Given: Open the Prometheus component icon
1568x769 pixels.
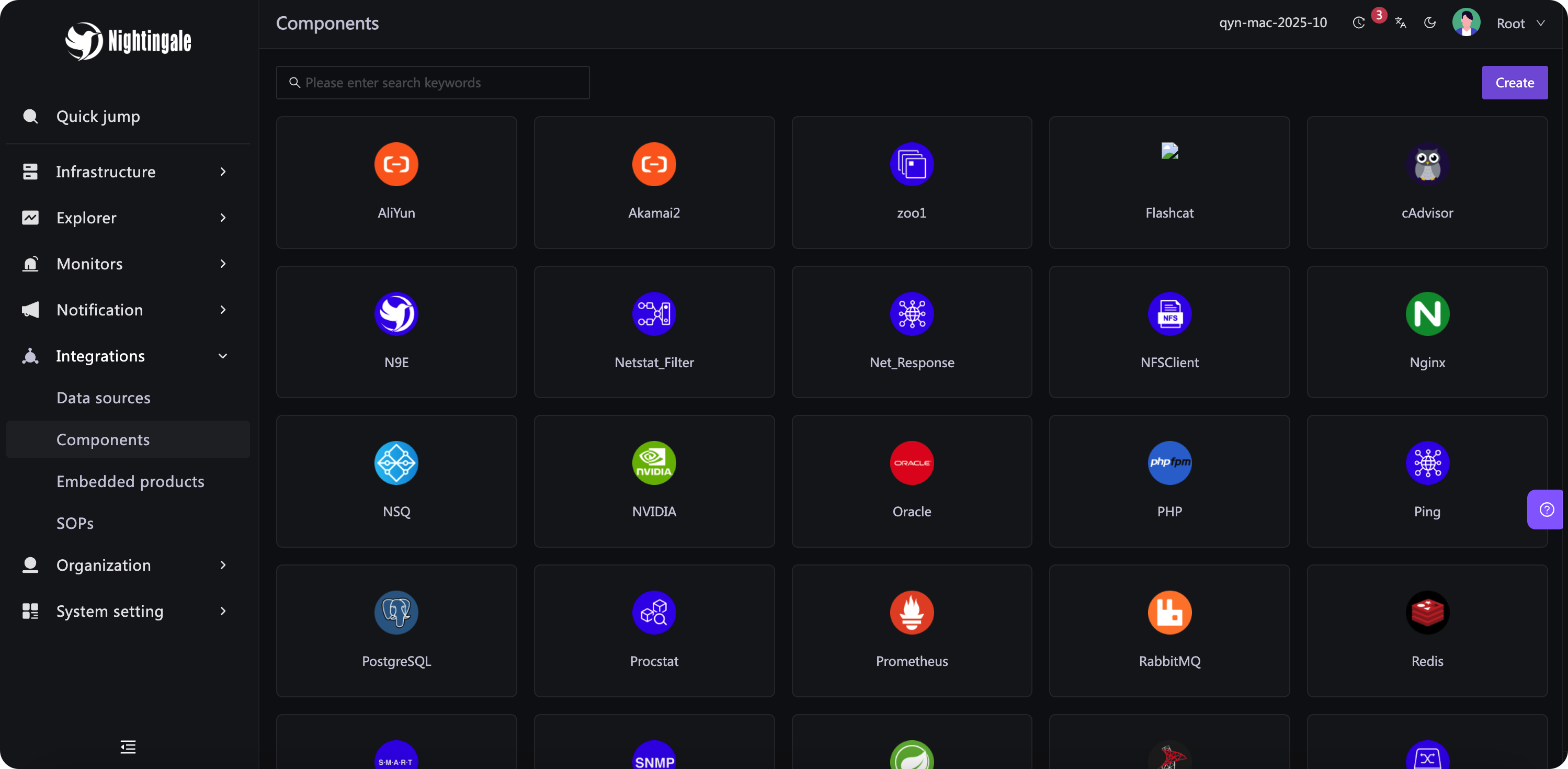Looking at the screenshot, I should click(x=911, y=612).
